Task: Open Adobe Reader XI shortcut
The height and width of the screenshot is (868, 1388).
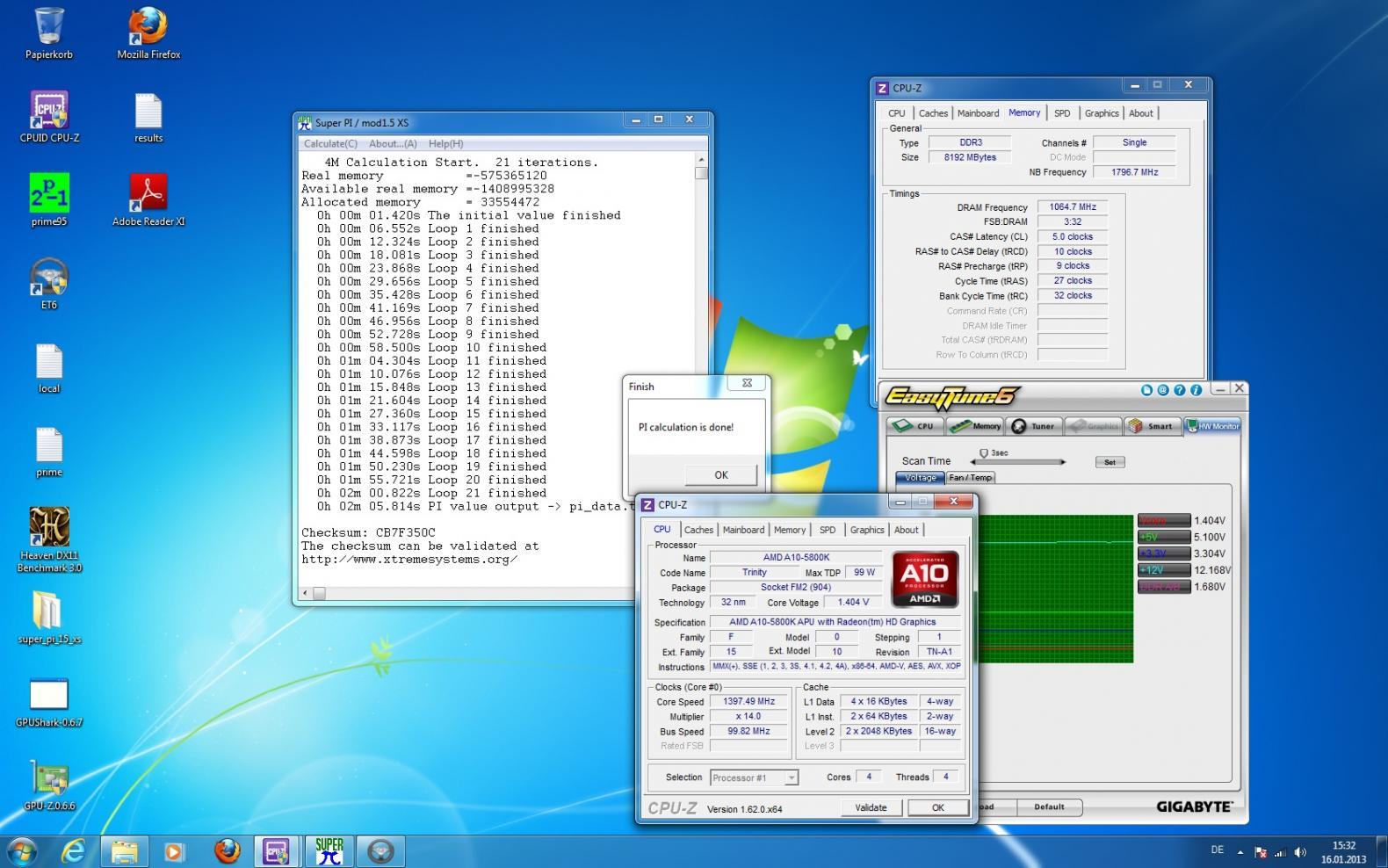Action: pyautogui.click(x=148, y=200)
